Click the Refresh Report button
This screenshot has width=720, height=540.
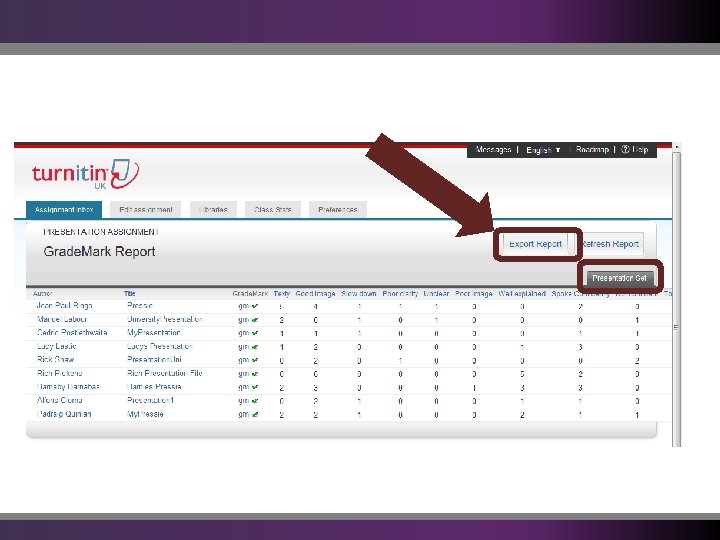coord(610,244)
